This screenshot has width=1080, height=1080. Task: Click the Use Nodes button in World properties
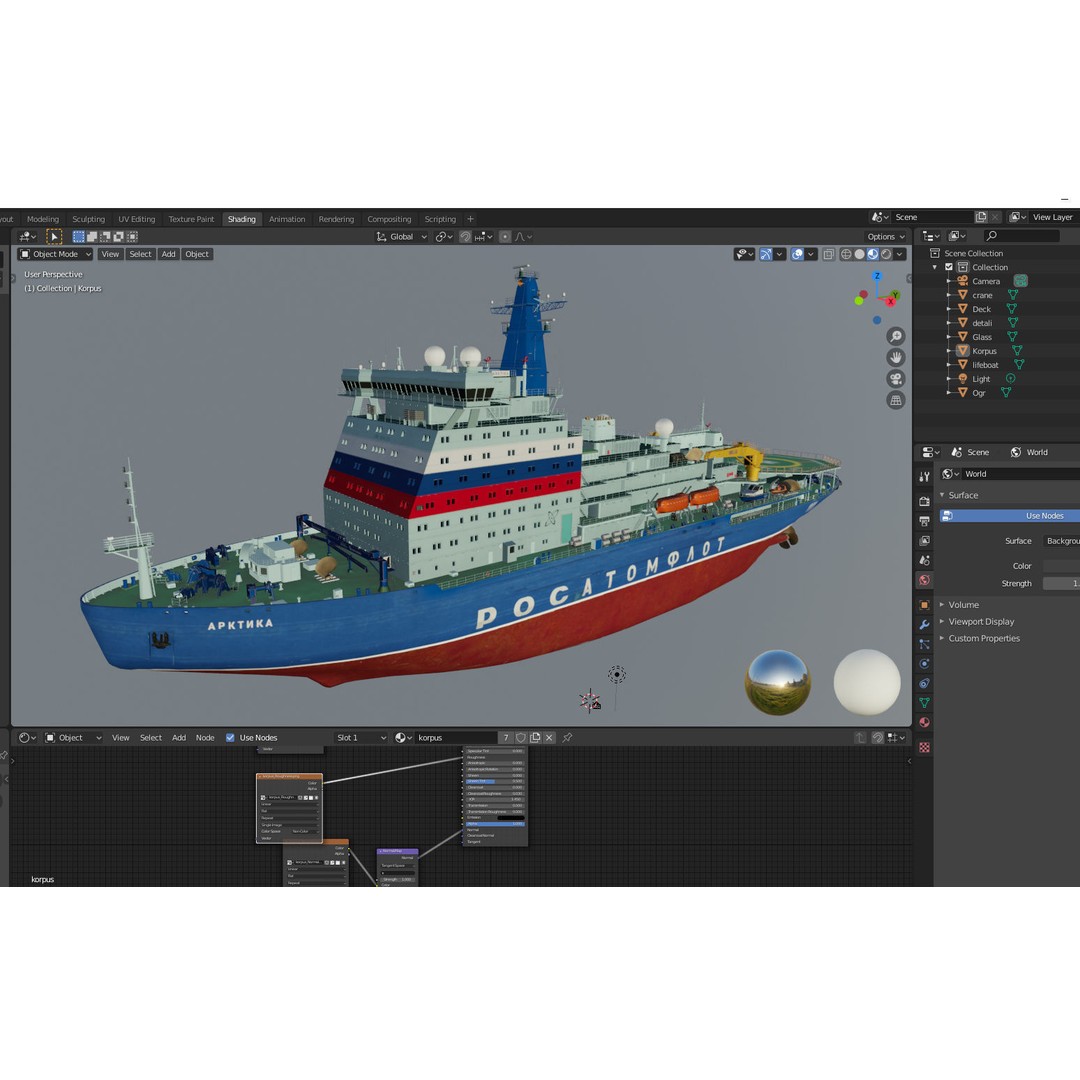point(1010,516)
